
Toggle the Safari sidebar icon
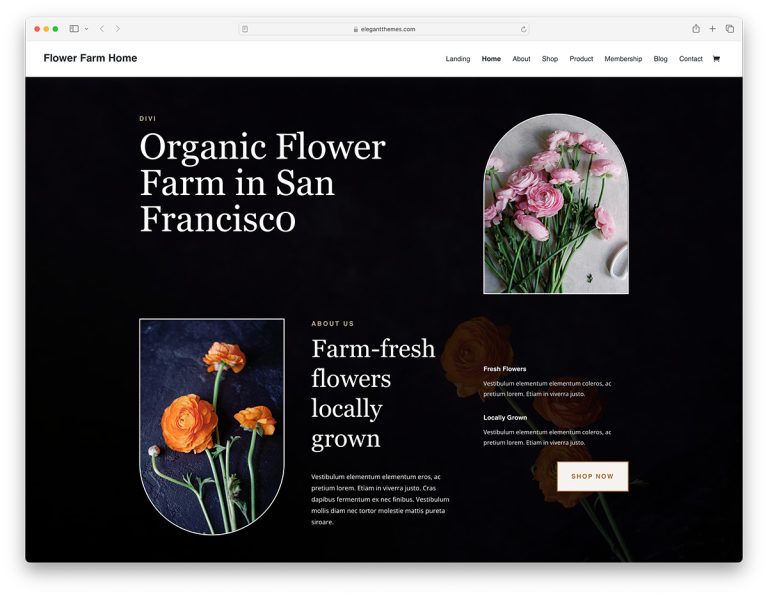coord(74,29)
